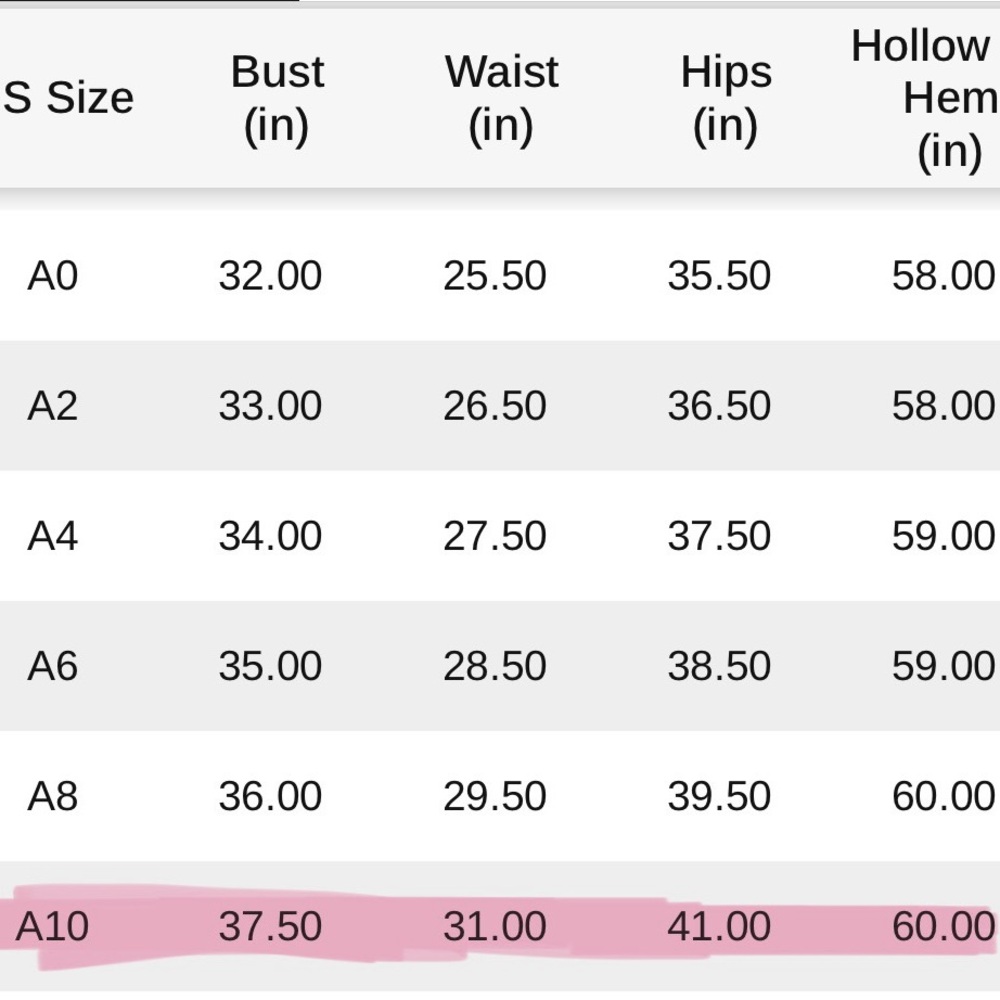Select the A2 size row label
1000x1000 pixels.
(52, 406)
